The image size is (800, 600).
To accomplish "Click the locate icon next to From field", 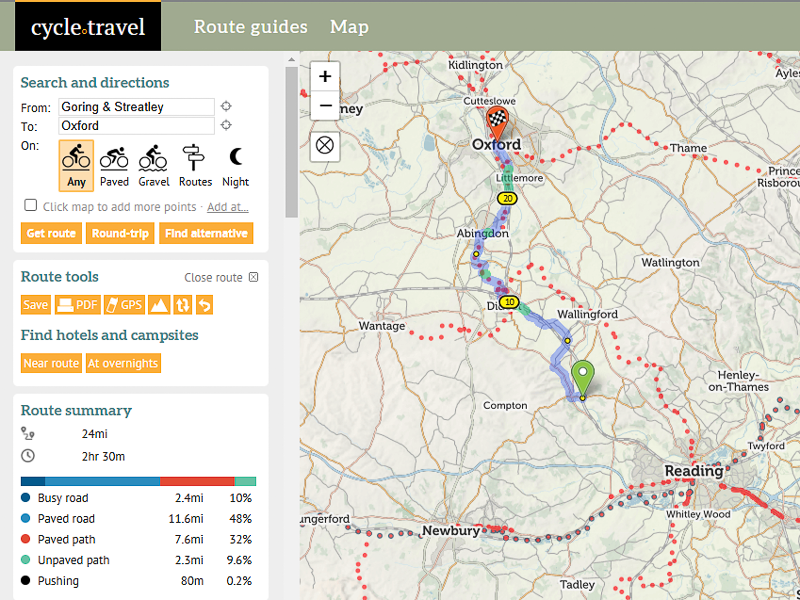I will [227, 107].
